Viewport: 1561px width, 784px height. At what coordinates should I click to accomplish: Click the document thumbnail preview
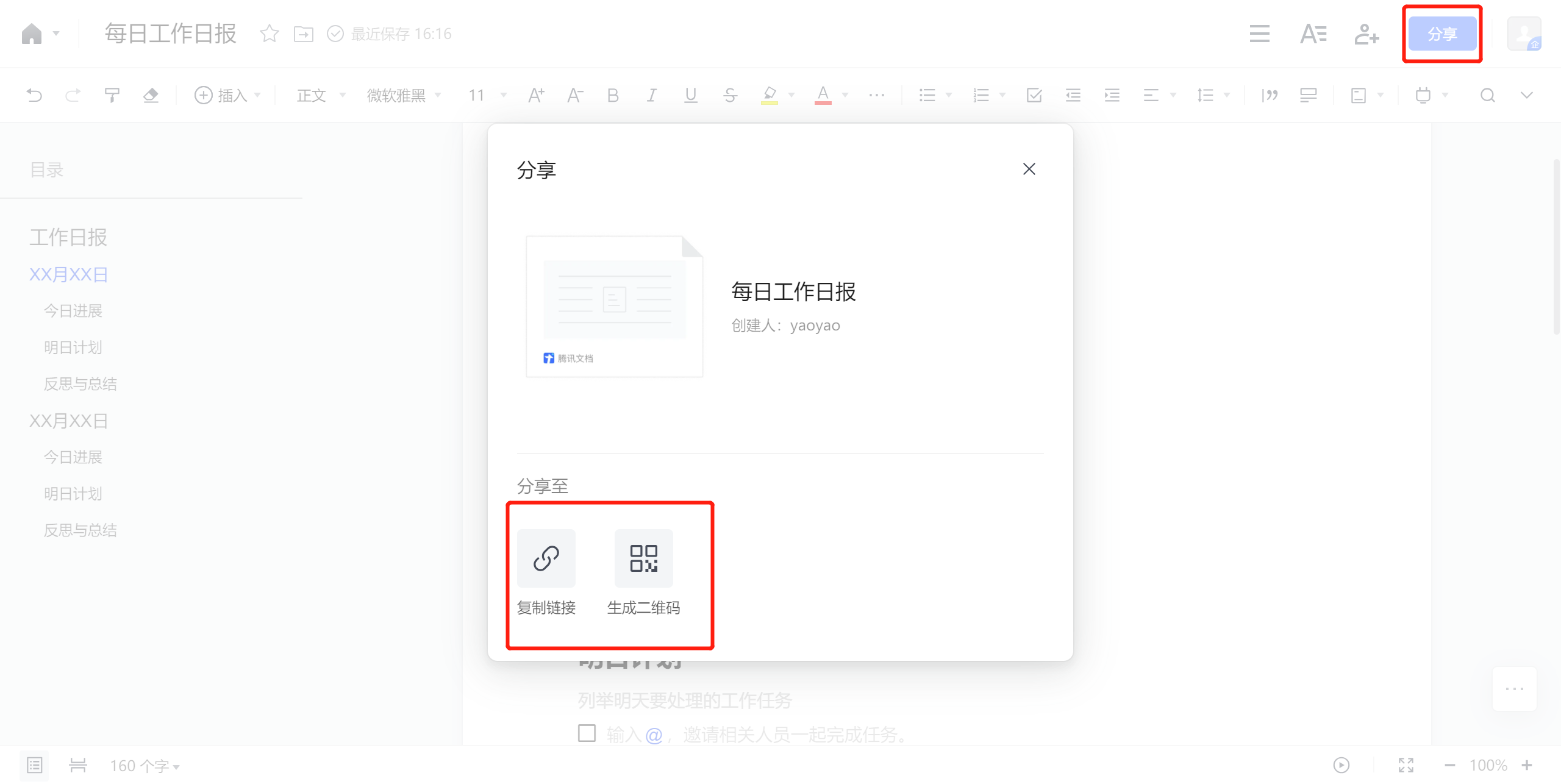point(614,306)
